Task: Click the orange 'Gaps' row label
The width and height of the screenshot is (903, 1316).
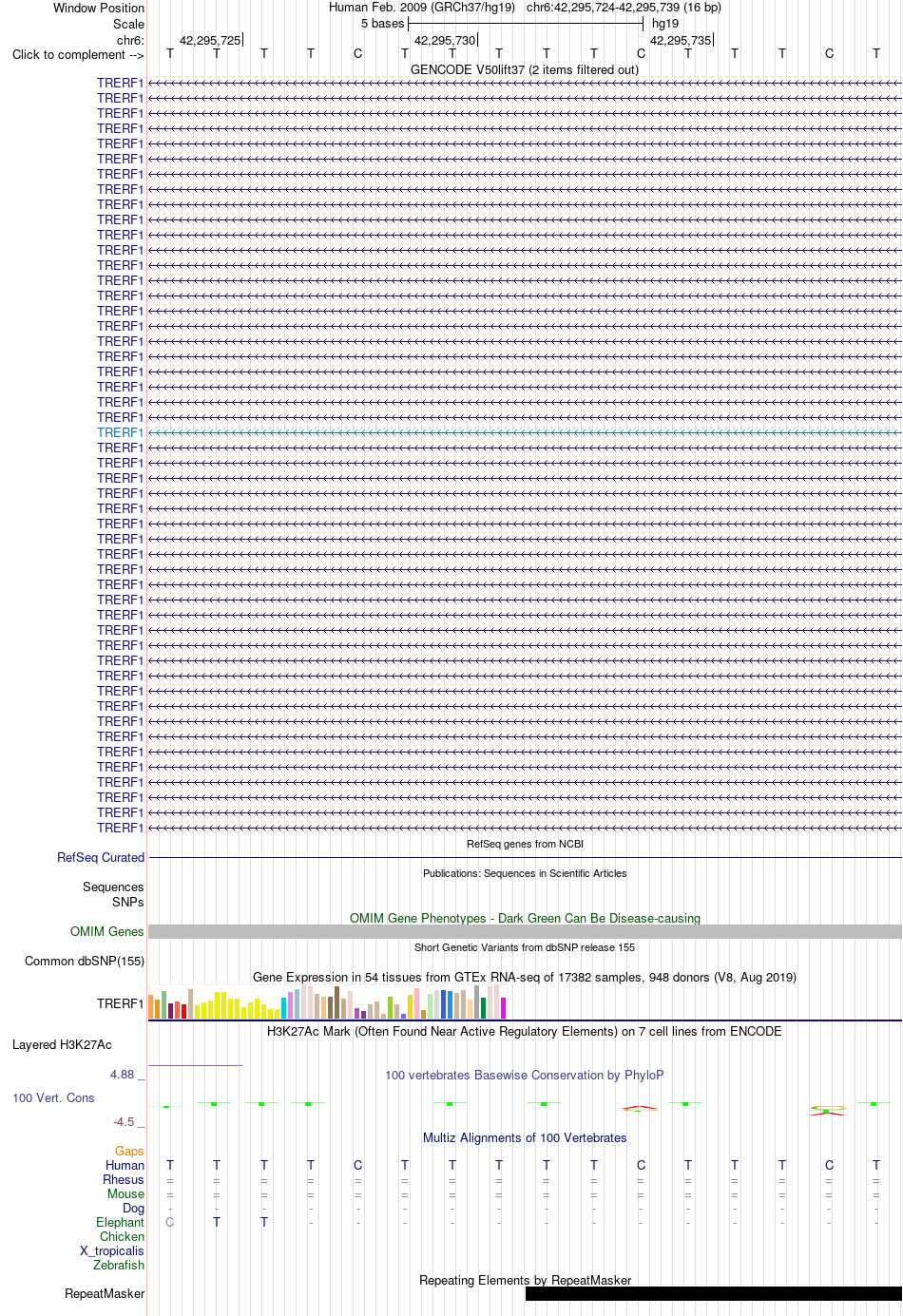Action: tap(129, 1151)
